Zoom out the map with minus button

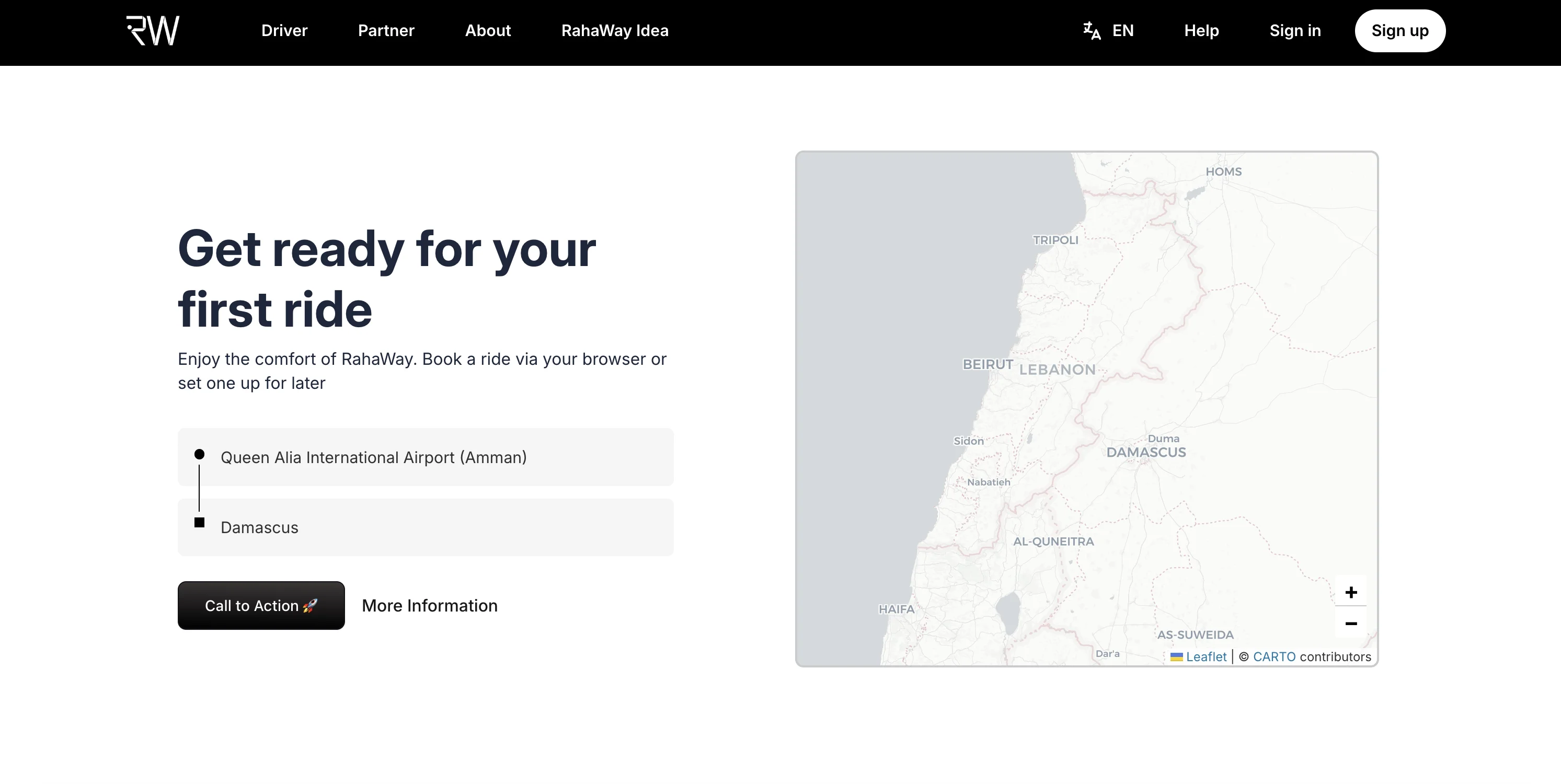click(1351, 624)
